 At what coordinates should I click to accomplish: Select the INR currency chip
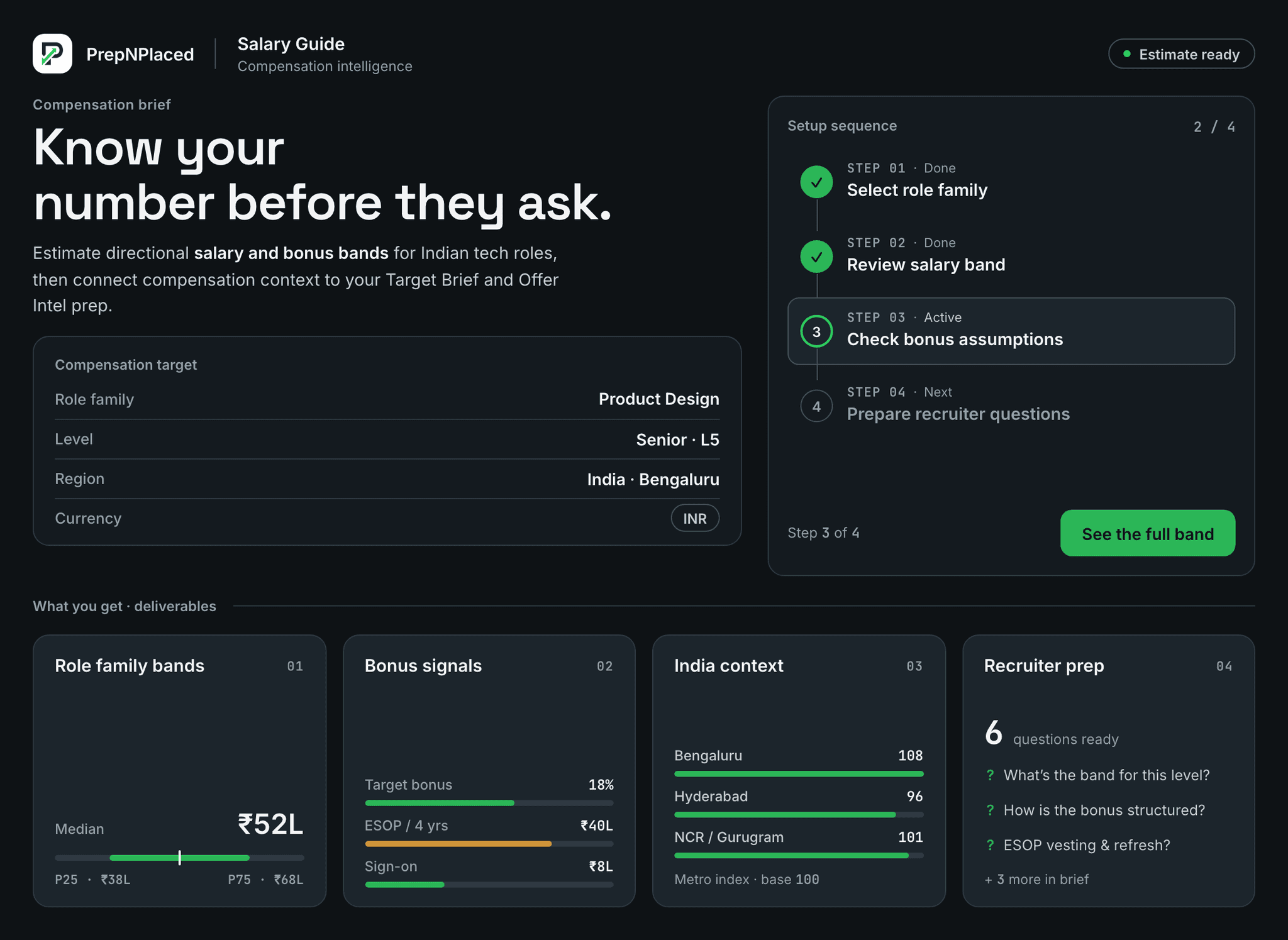695,518
